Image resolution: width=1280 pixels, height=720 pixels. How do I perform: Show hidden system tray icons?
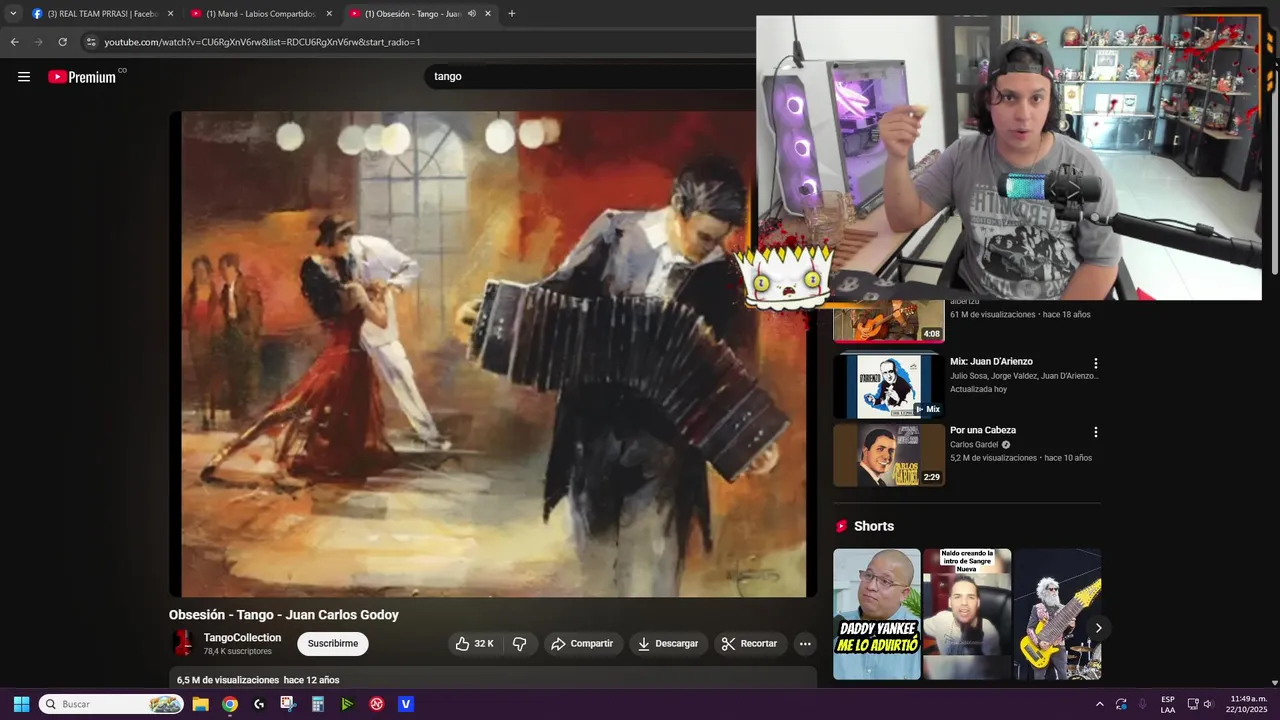point(1099,704)
